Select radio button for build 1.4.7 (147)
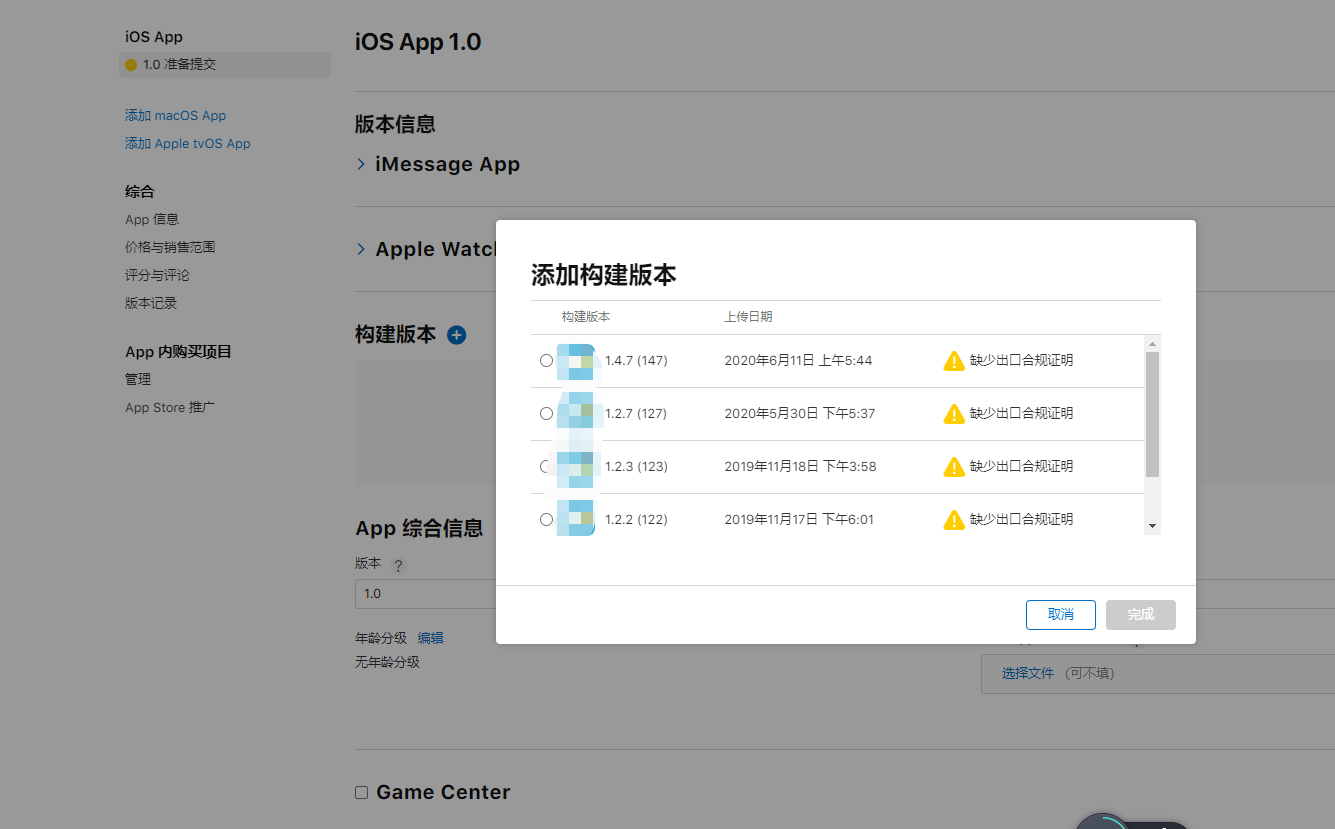The image size is (1335, 829). pyautogui.click(x=546, y=360)
